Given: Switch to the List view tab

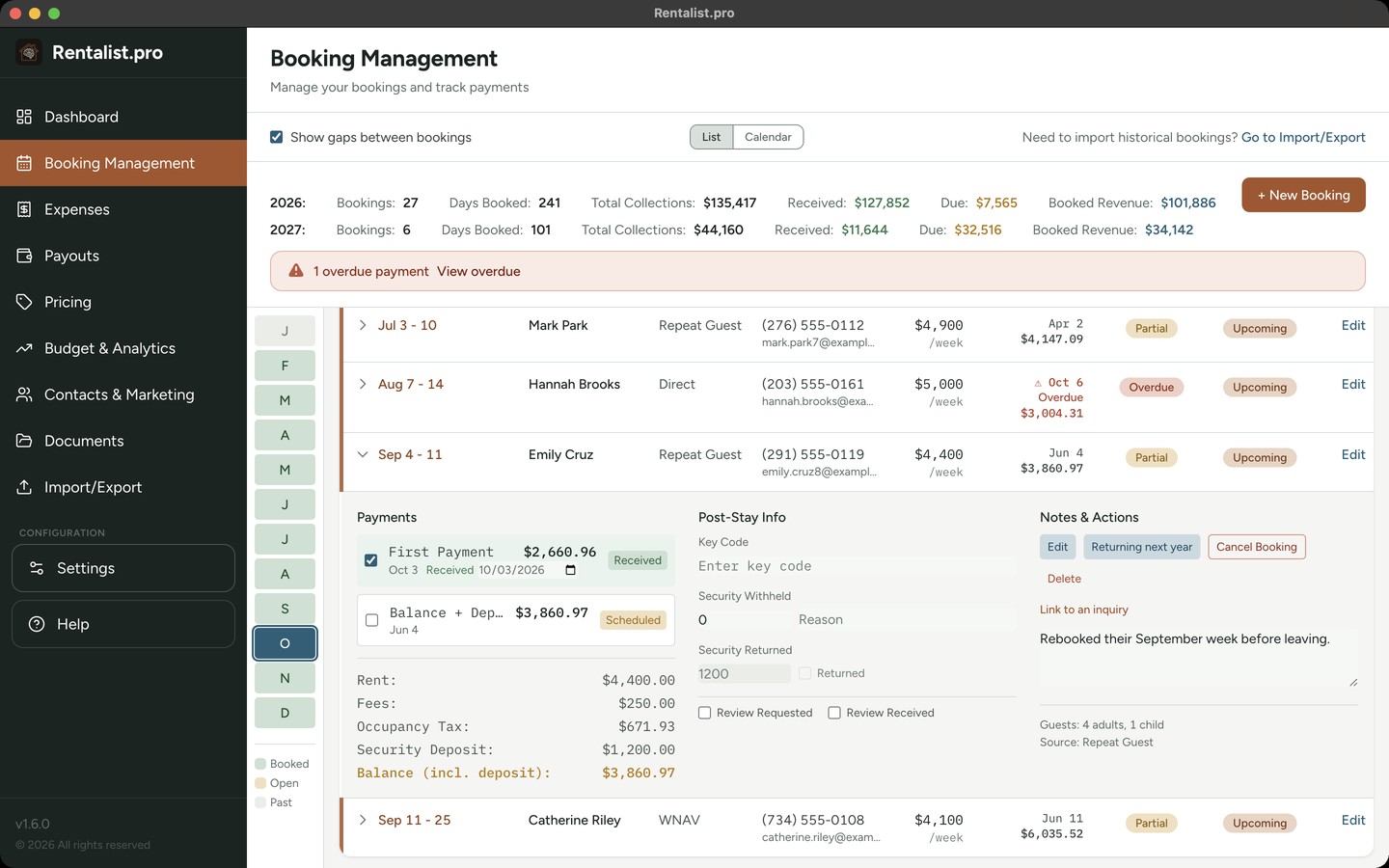Looking at the screenshot, I should point(712,137).
